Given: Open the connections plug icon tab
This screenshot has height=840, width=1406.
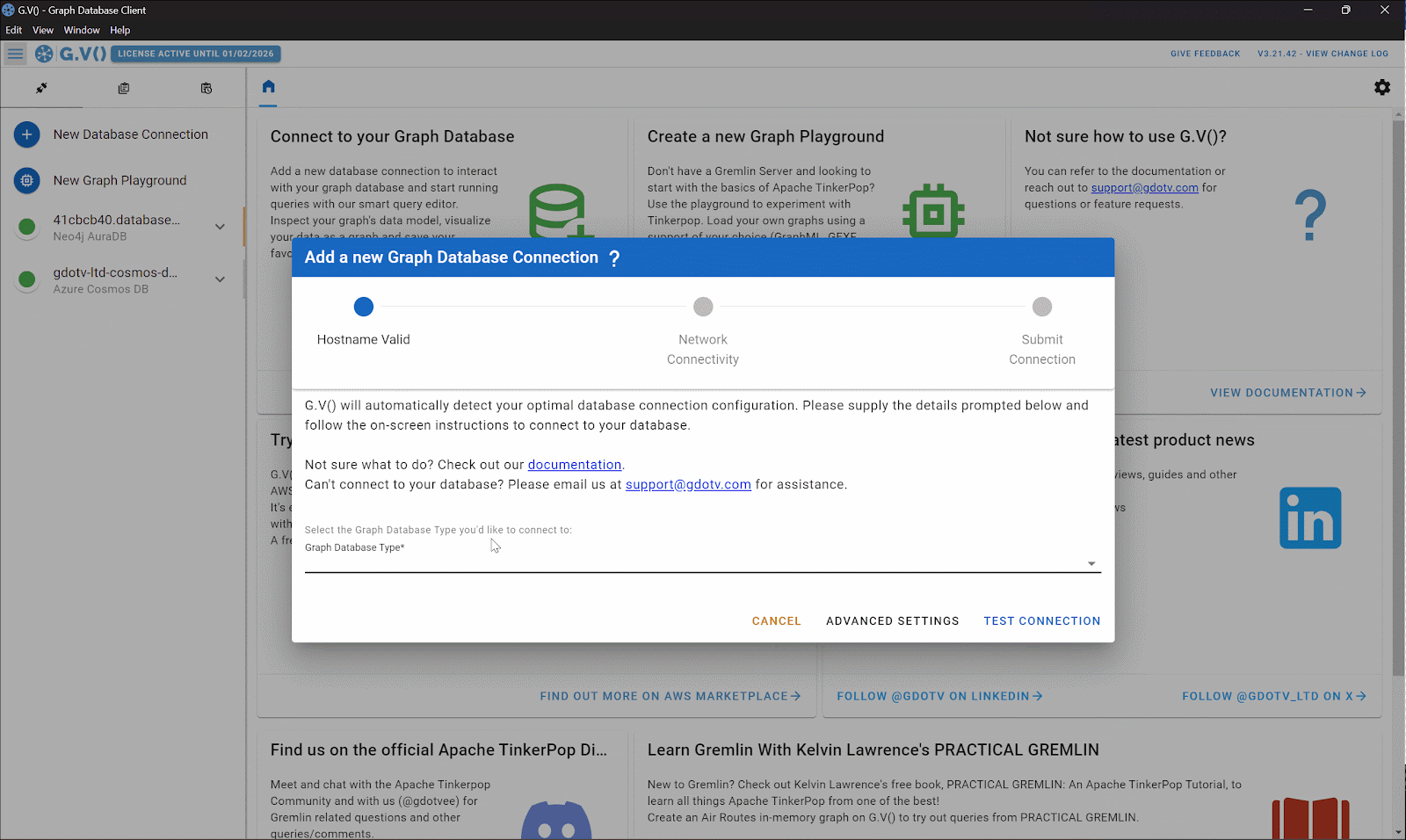Looking at the screenshot, I should 41,88.
